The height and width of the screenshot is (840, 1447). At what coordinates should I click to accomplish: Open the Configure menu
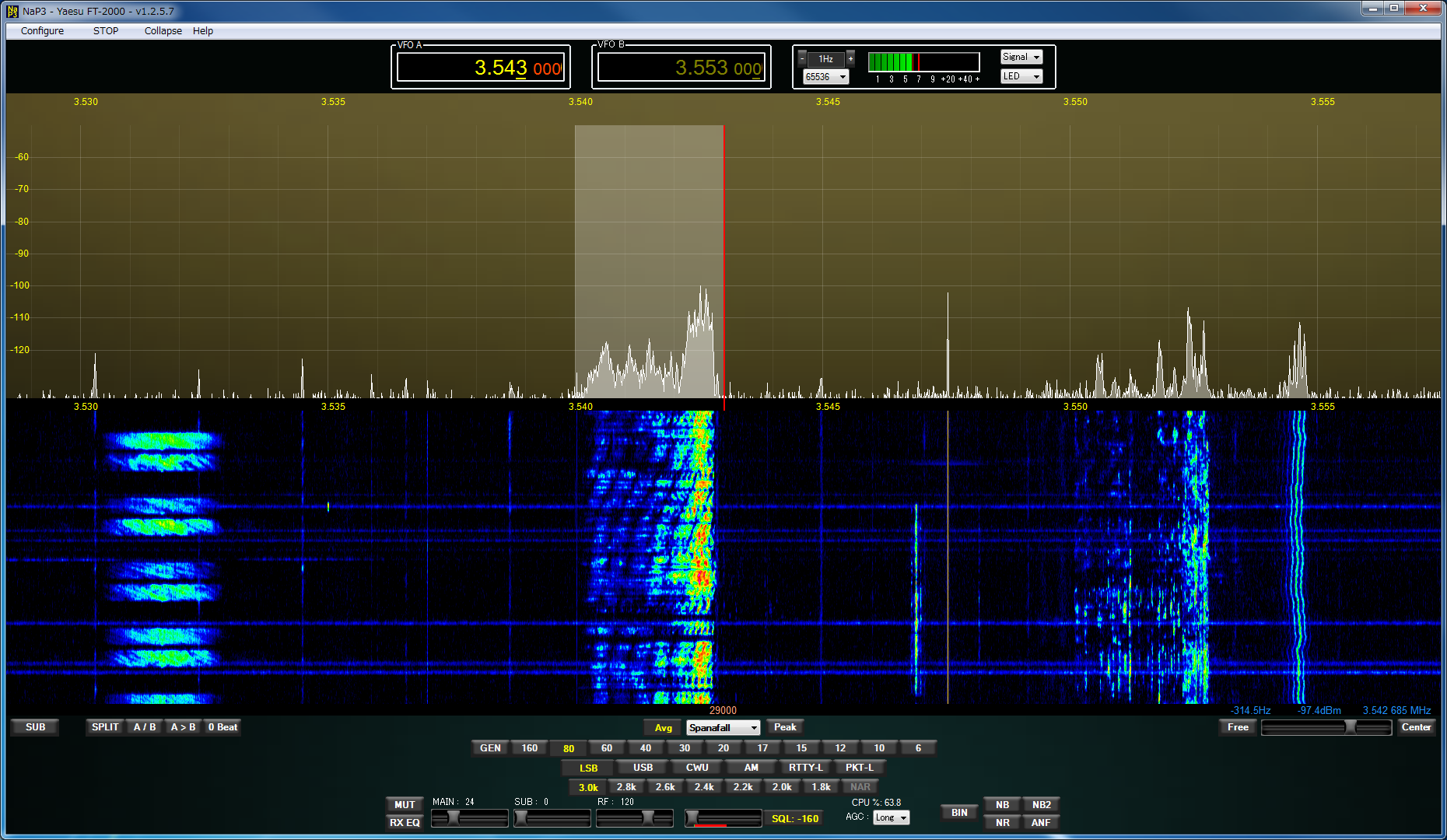click(x=42, y=31)
